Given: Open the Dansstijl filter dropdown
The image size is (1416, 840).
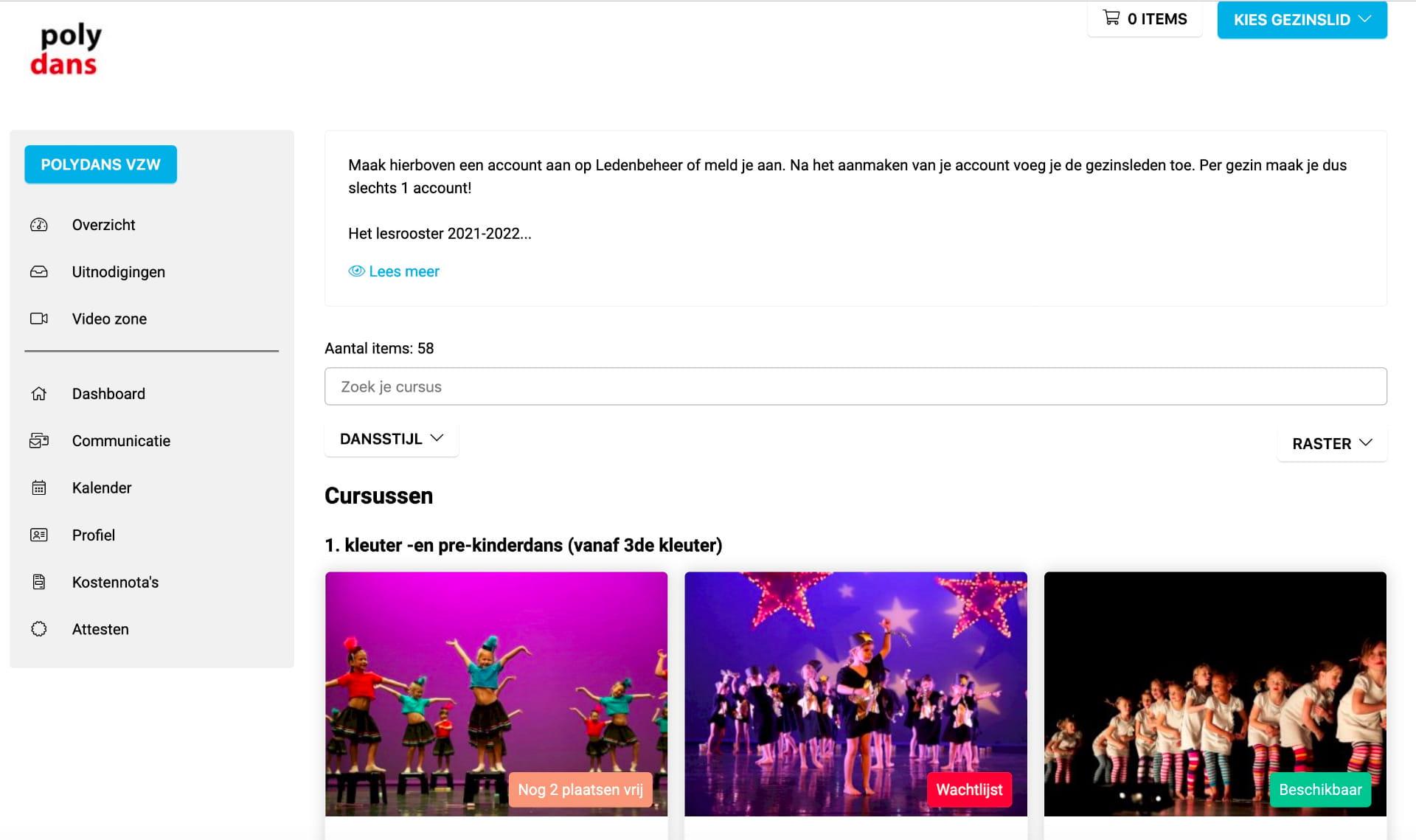Looking at the screenshot, I should 392,439.
